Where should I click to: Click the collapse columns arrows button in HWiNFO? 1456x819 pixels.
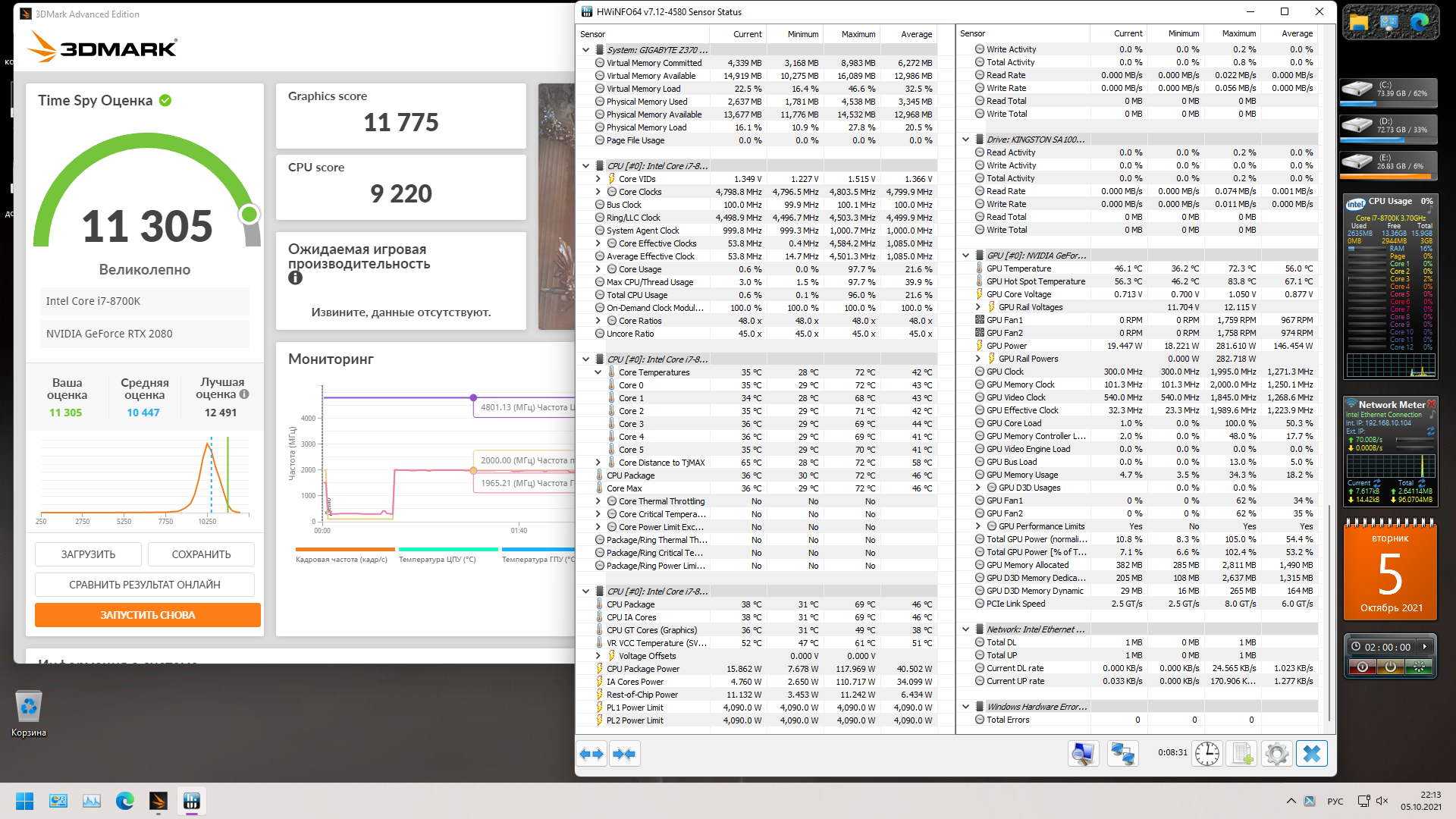pyautogui.click(x=624, y=754)
